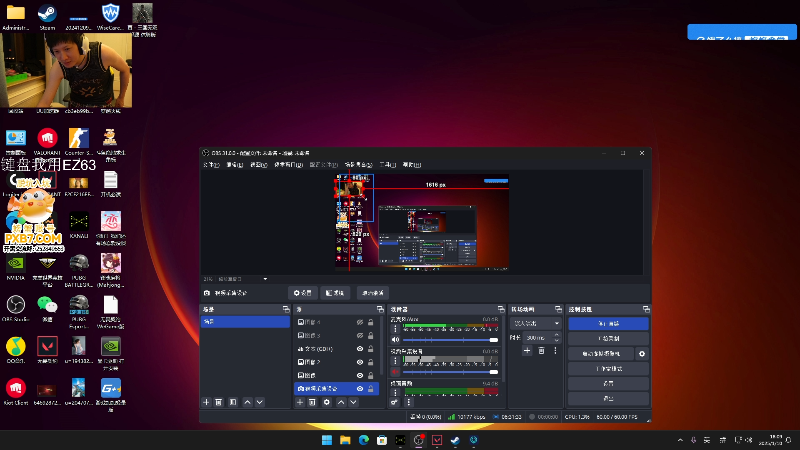Image resolution: width=800 pixels, height=450 pixels.
Task: Mute the Mic/Aux speaker icon
Action: [395, 340]
